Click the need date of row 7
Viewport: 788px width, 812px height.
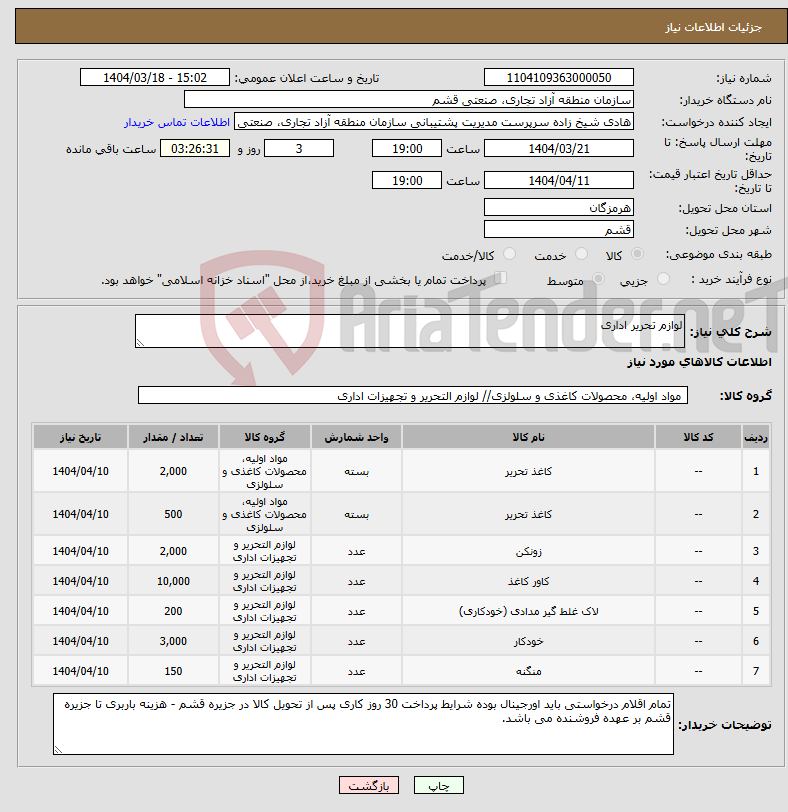80,671
